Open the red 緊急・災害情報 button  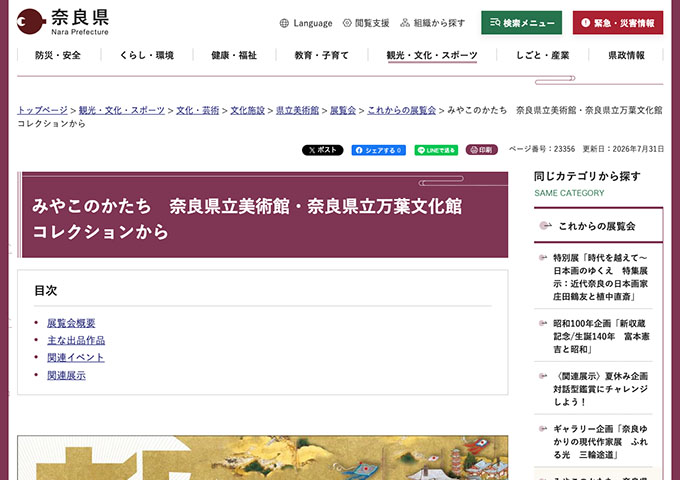(x=618, y=23)
